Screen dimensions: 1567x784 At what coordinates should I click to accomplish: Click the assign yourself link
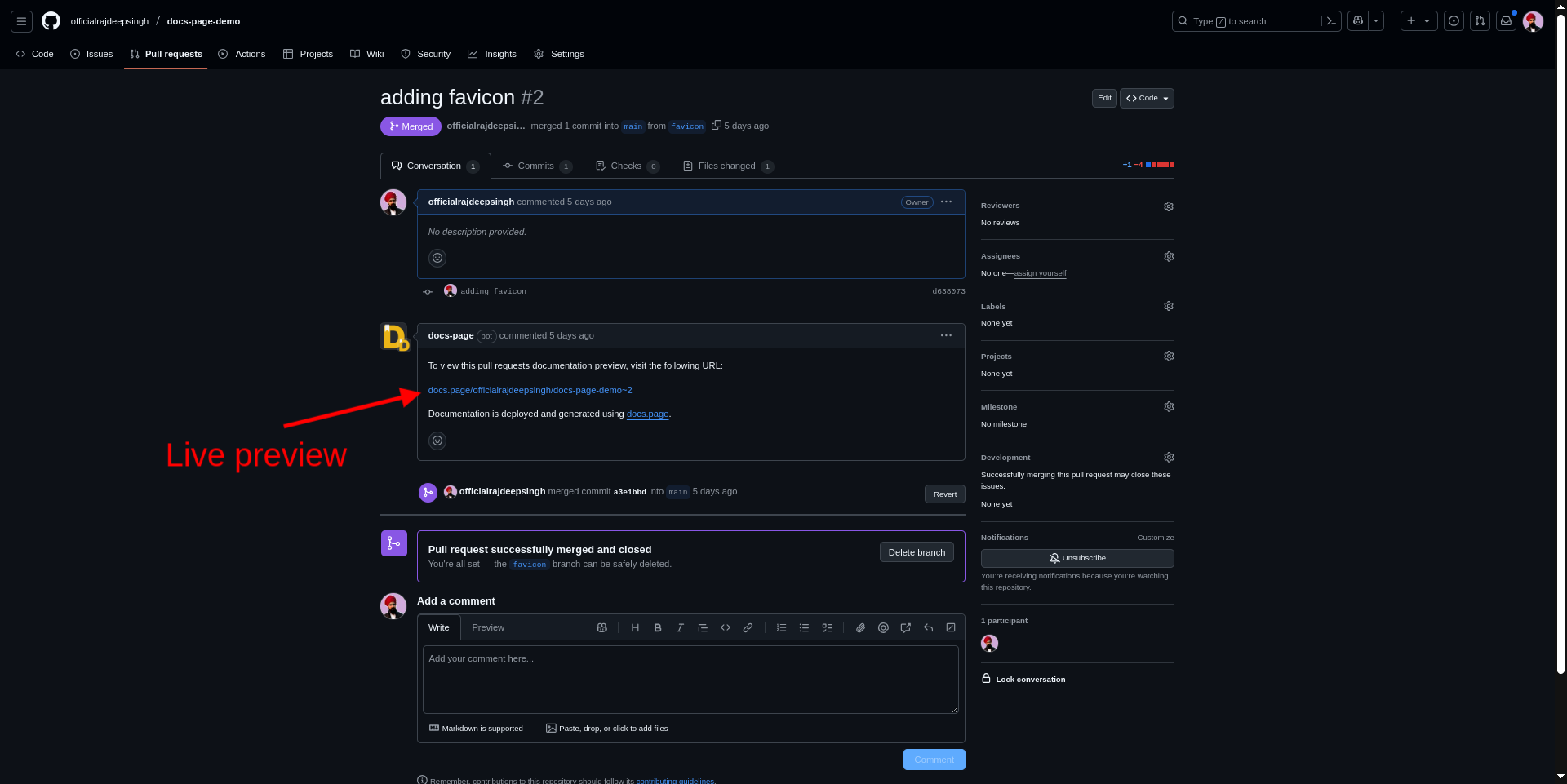[x=1040, y=273]
